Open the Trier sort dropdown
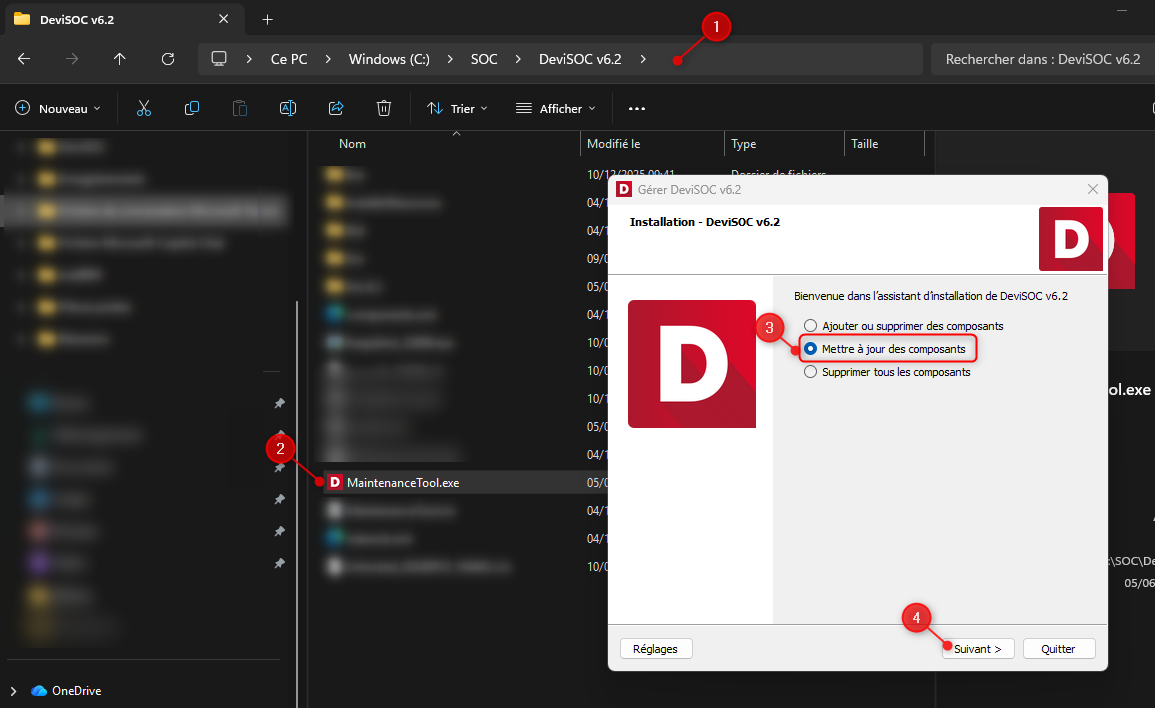This screenshot has width=1155, height=708. 457,108
